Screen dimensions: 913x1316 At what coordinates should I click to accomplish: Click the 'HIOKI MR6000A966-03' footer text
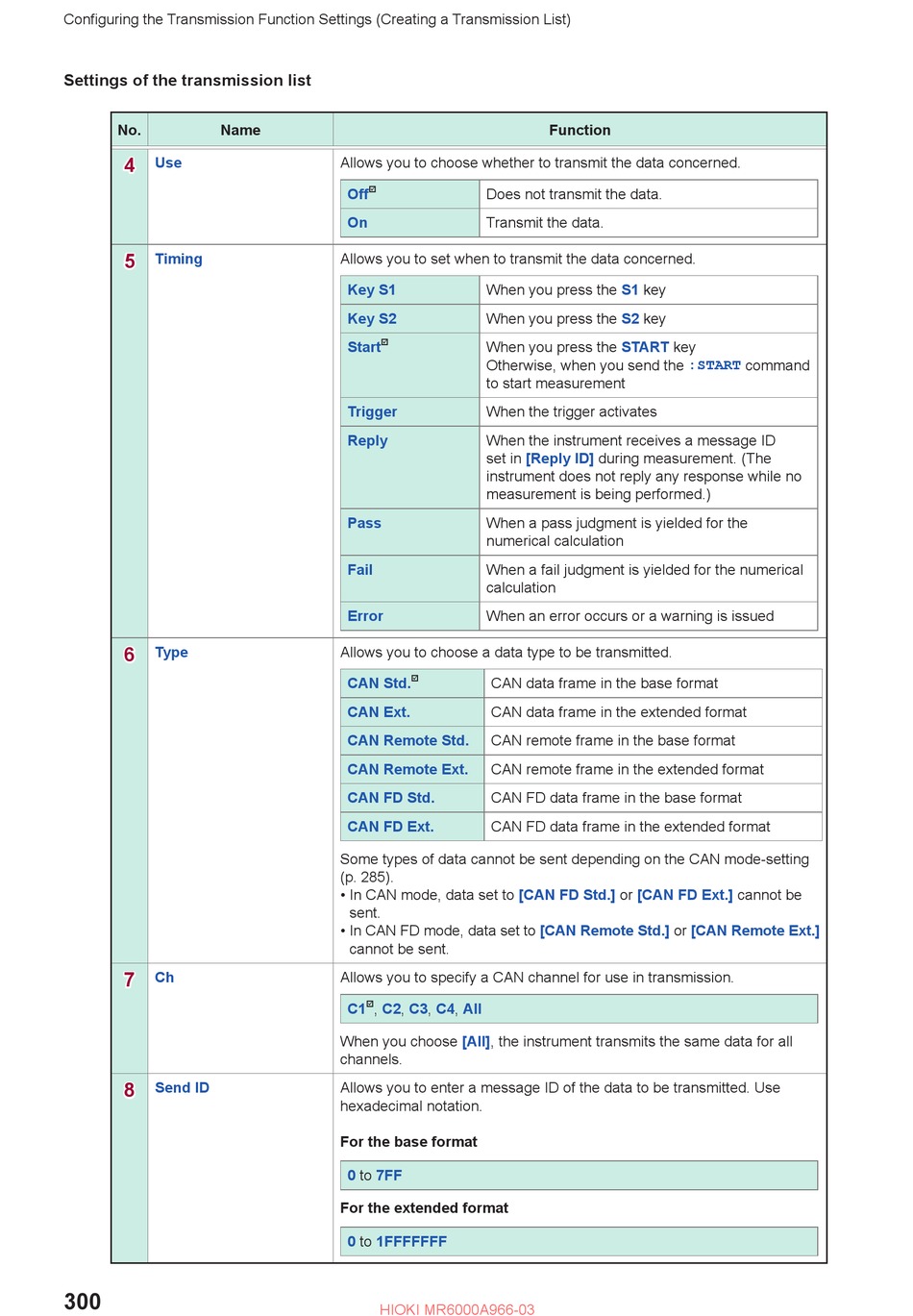(x=456, y=1309)
